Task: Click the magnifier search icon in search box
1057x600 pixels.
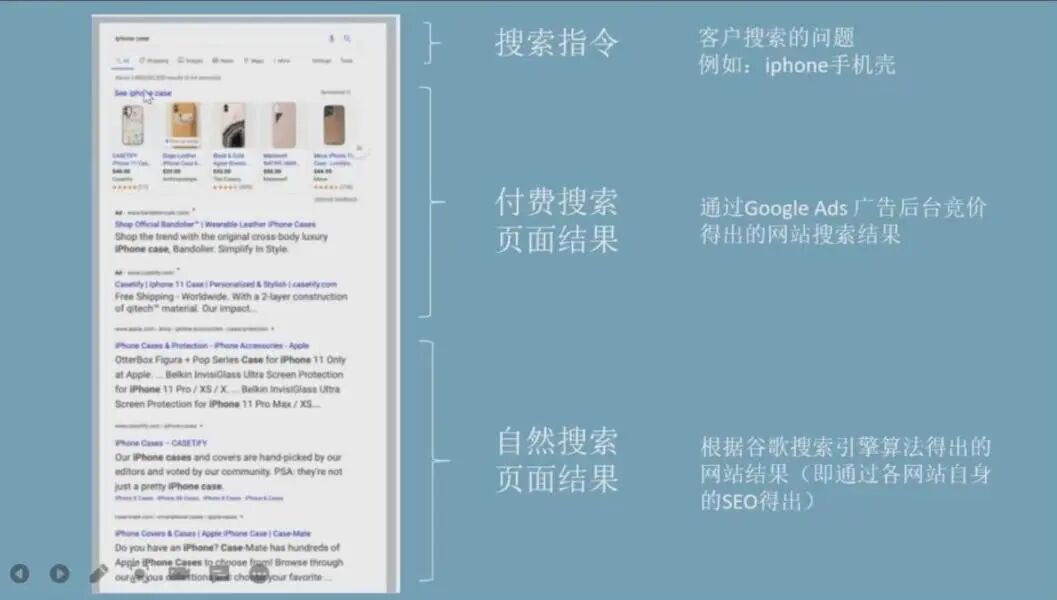Action: click(x=347, y=38)
